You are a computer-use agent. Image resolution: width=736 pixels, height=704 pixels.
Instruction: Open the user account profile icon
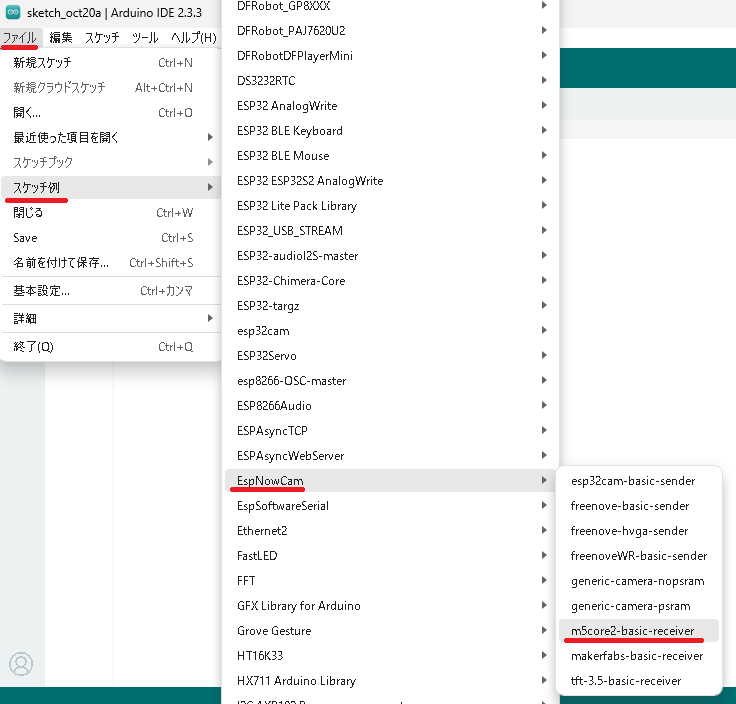[21, 664]
